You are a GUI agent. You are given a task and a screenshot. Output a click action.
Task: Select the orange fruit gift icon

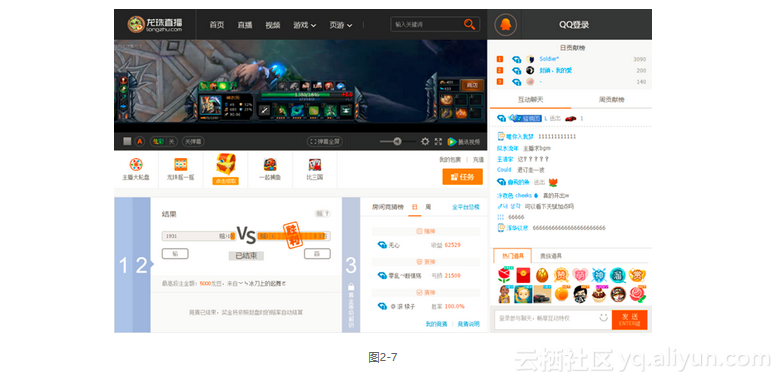point(561,294)
